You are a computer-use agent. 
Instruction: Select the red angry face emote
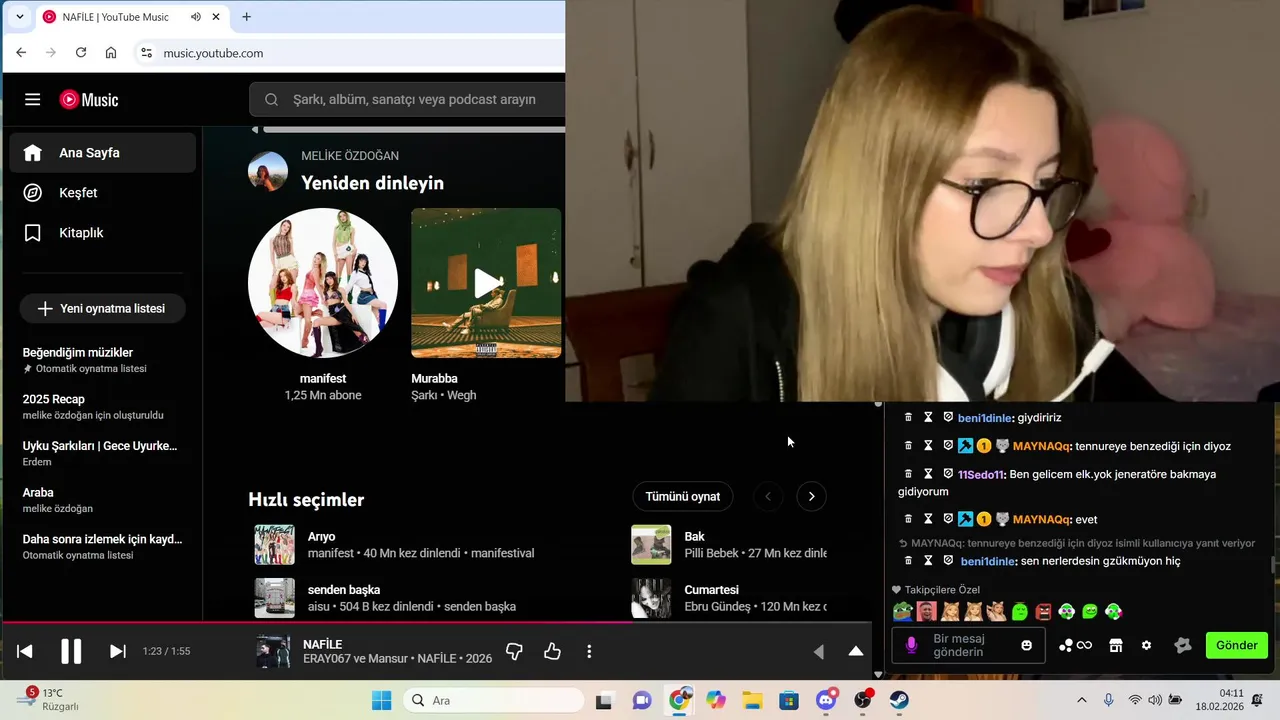[x=1043, y=611]
